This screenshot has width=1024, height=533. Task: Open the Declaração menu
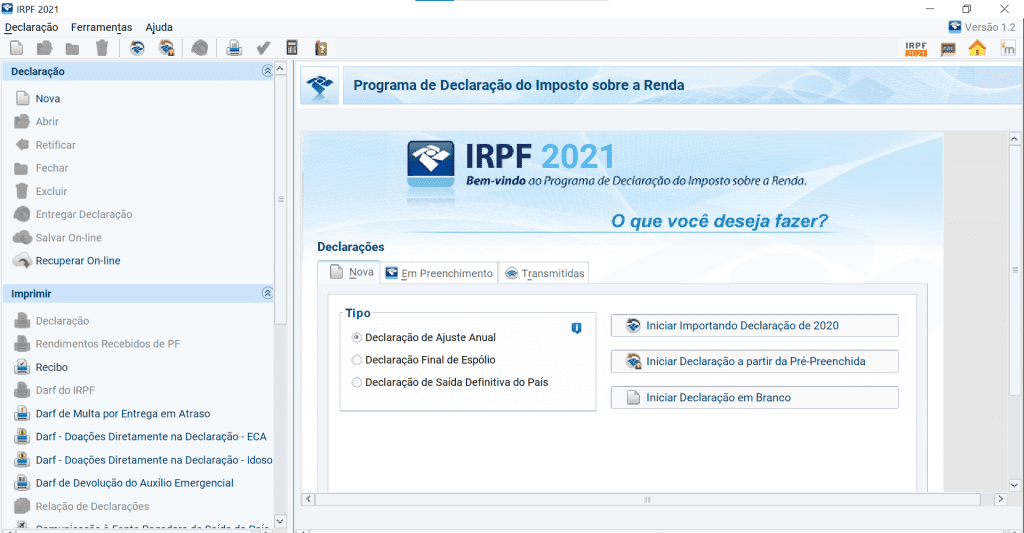[x=31, y=27]
